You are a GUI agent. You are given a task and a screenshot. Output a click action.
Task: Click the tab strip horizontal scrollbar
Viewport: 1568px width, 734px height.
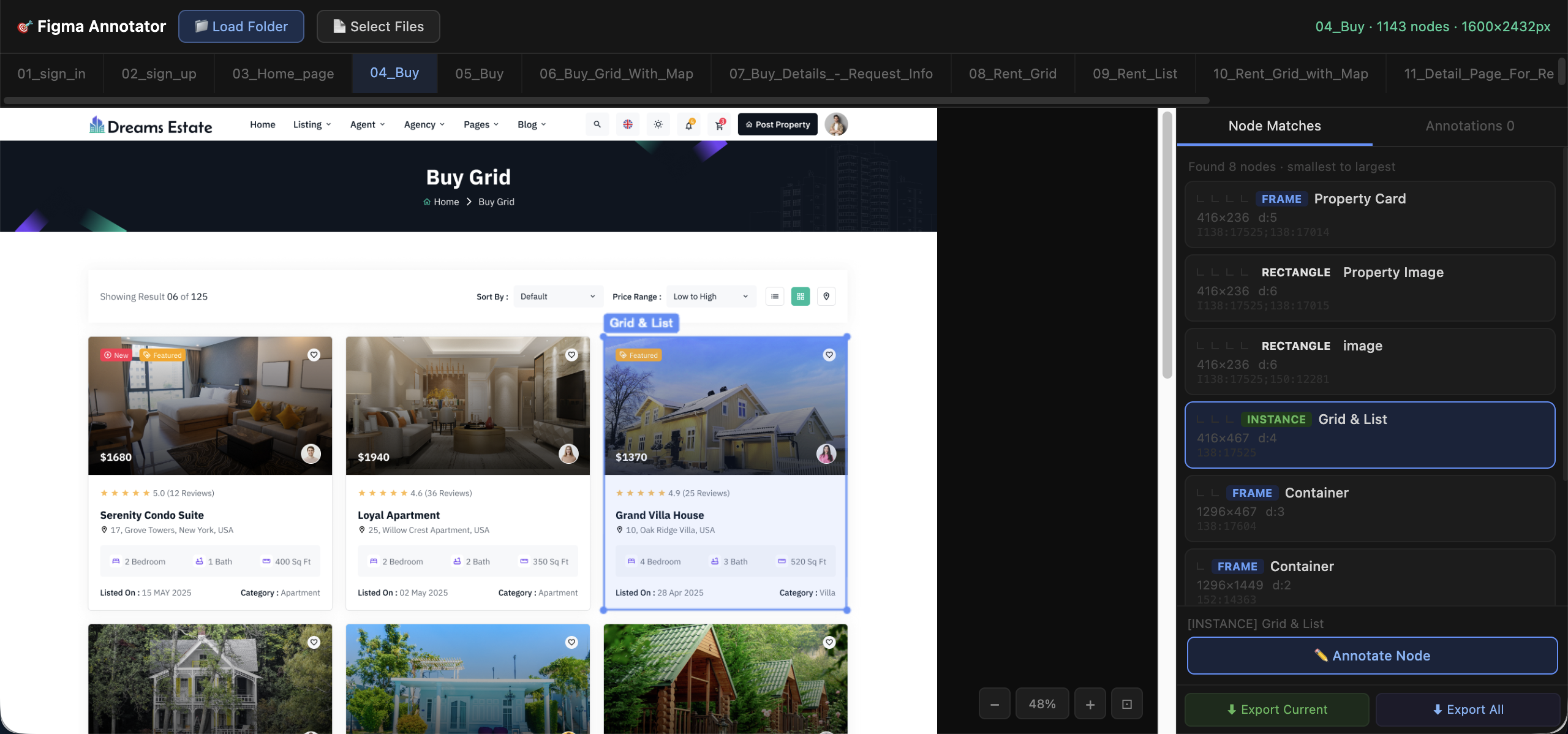(x=606, y=100)
